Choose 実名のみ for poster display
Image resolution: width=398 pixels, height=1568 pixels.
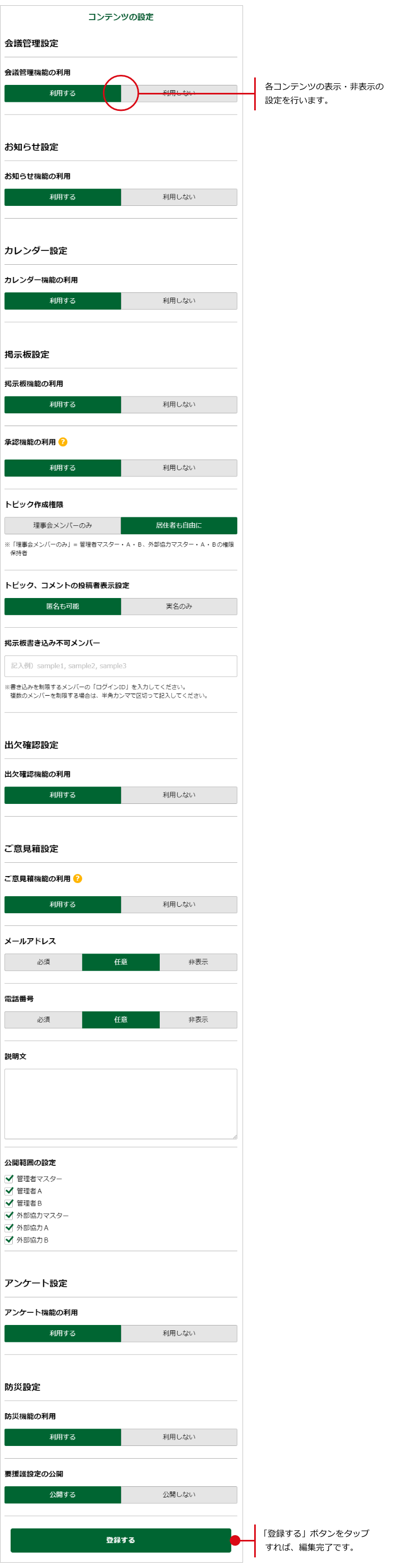click(179, 607)
